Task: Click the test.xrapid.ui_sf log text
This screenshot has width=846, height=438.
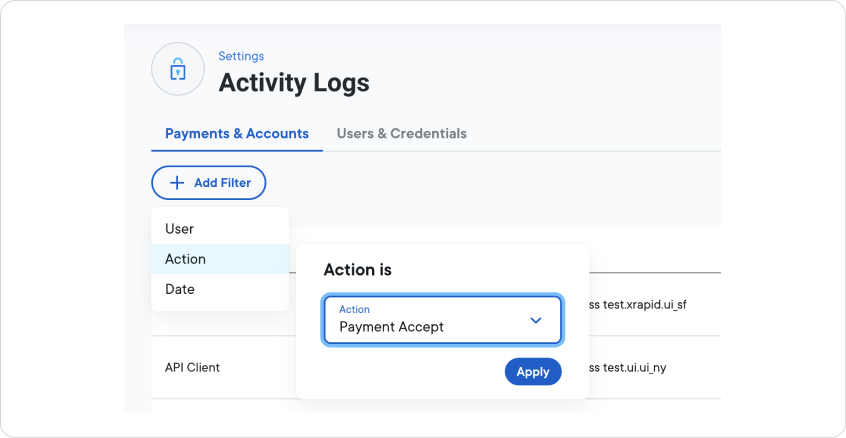Action: 645,304
